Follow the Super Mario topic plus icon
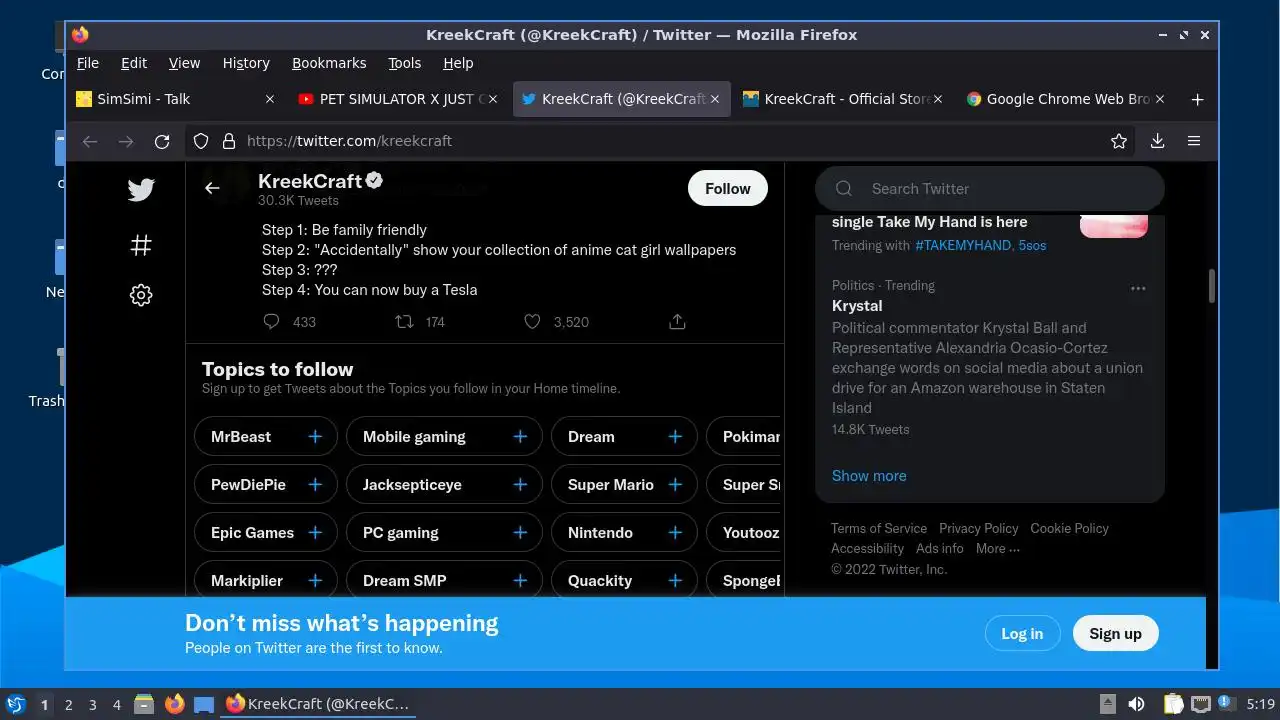 [675, 484]
